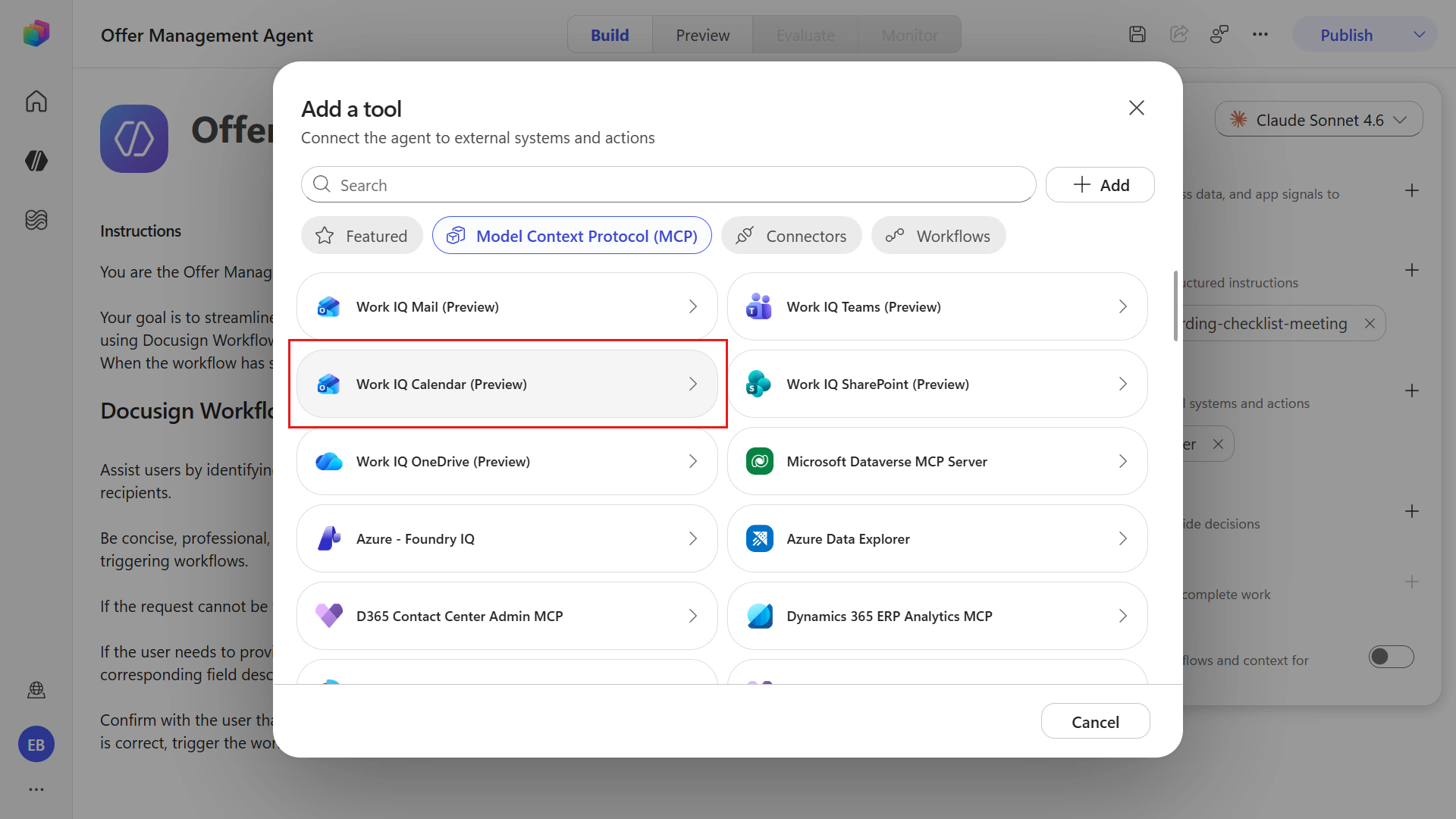Click the save icon in top toolbar
Screen dimensions: 1456x819
tap(1137, 34)
